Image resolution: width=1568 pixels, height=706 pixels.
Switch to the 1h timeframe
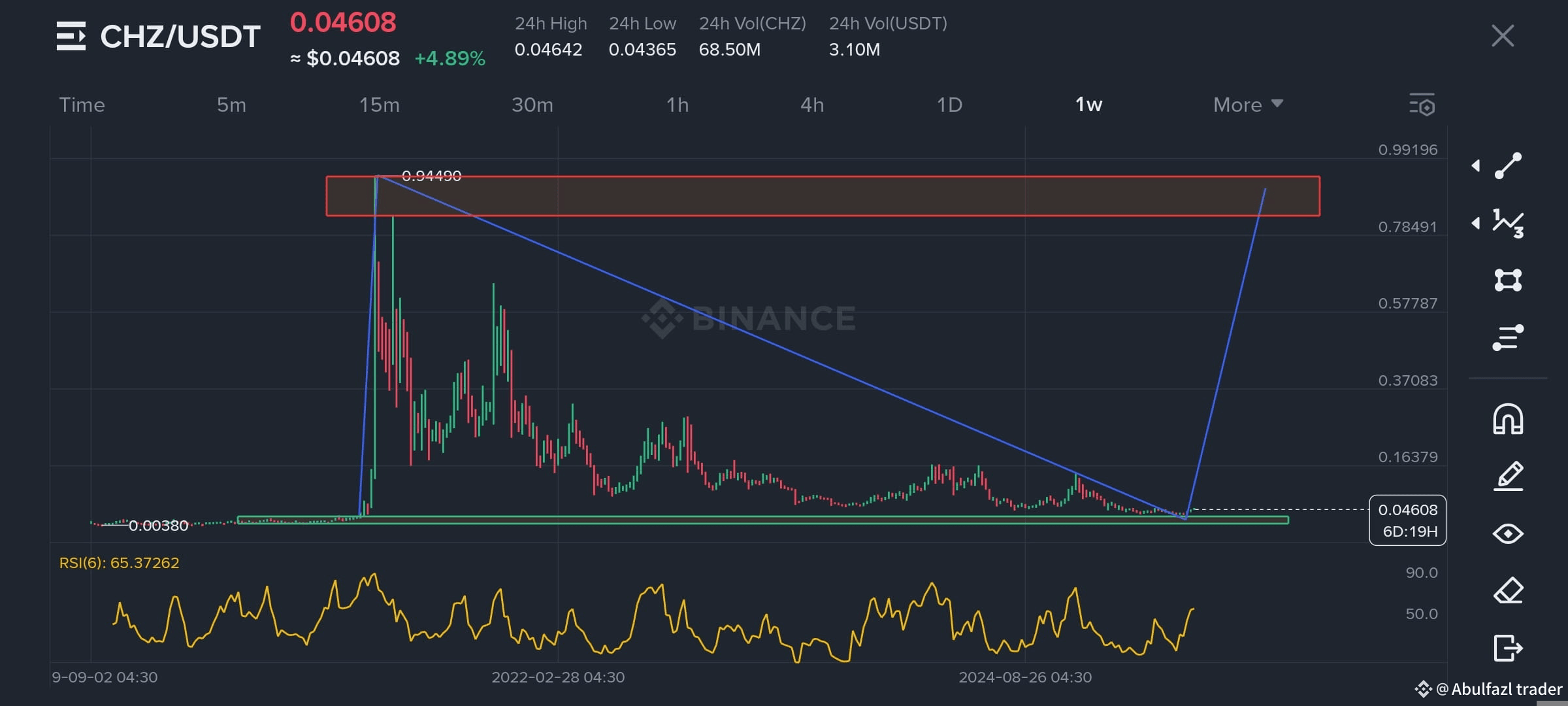pyautogui.click(x=678, y=105)
